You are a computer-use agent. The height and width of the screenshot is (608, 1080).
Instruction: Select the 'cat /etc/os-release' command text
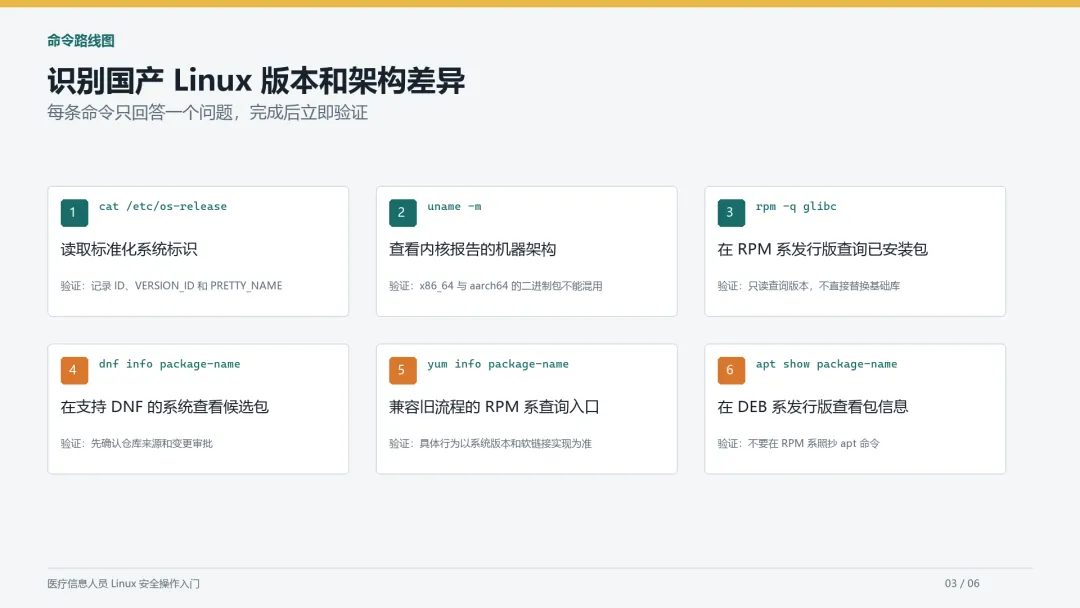click(163, 207)
